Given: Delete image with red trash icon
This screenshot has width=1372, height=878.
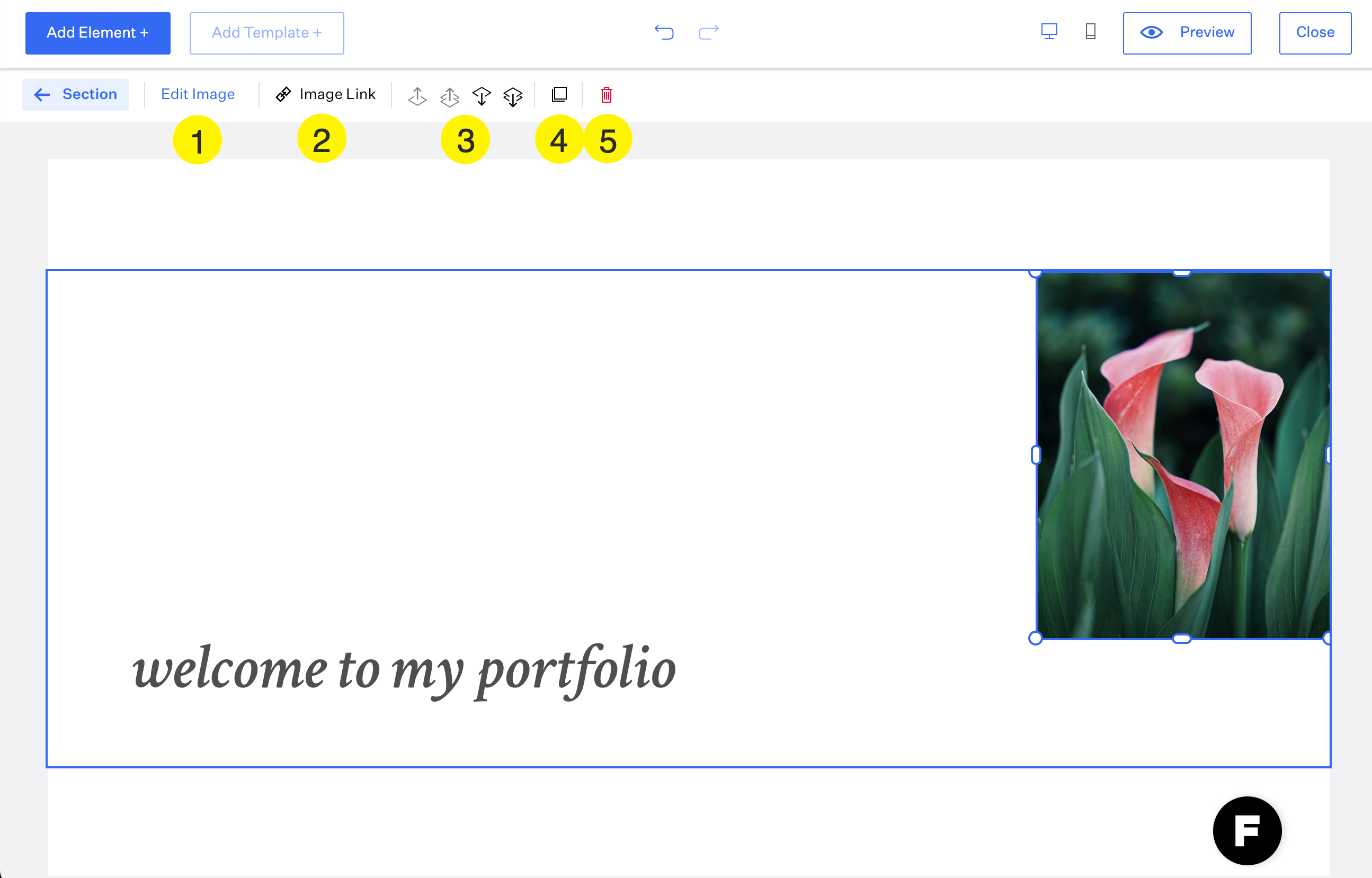Looking at the screenshot, I should [x=606, y=95].
